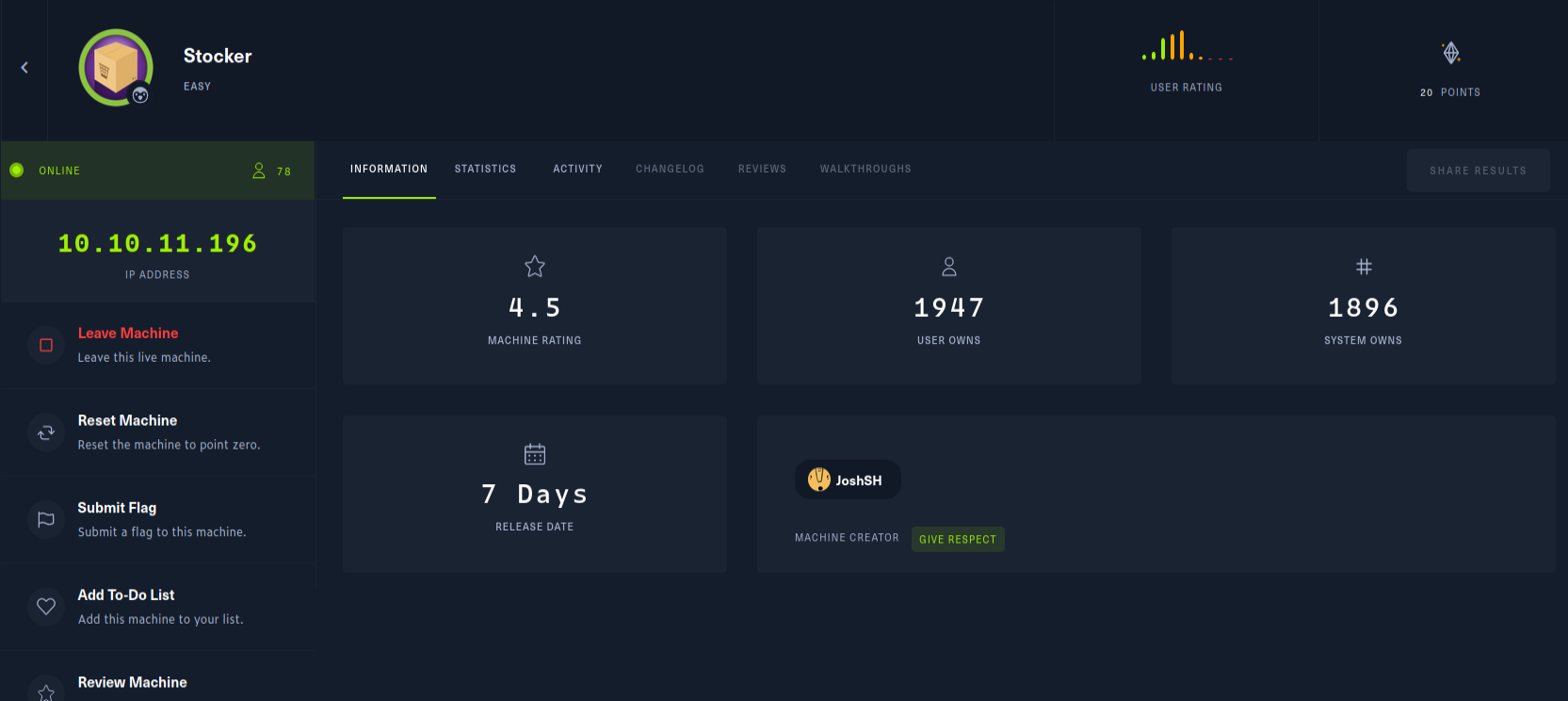Go back using the left chevron arrow

pos(24,68)
